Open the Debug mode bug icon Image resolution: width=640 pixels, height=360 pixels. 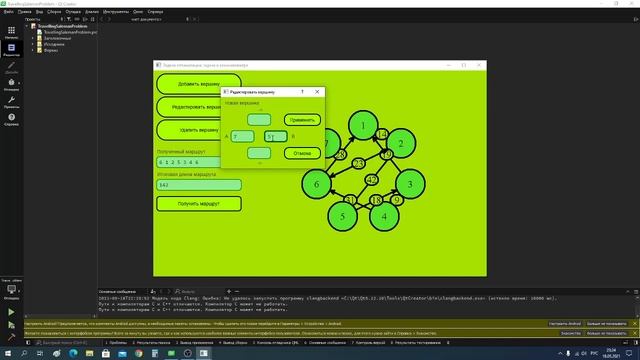11,82
